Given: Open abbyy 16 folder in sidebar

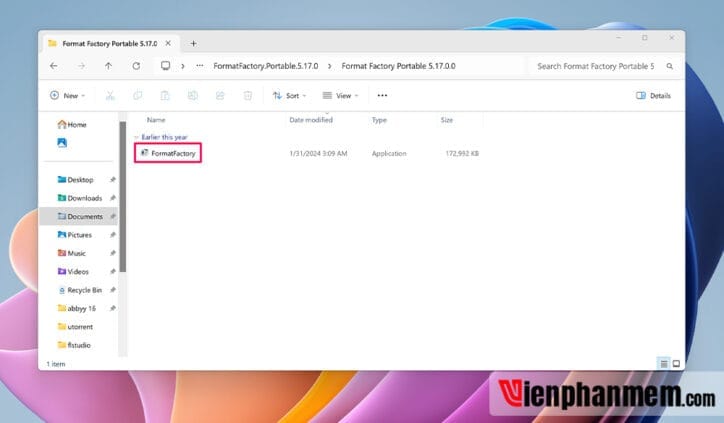Looking at the screenshot, I should (x=77, y=308).
